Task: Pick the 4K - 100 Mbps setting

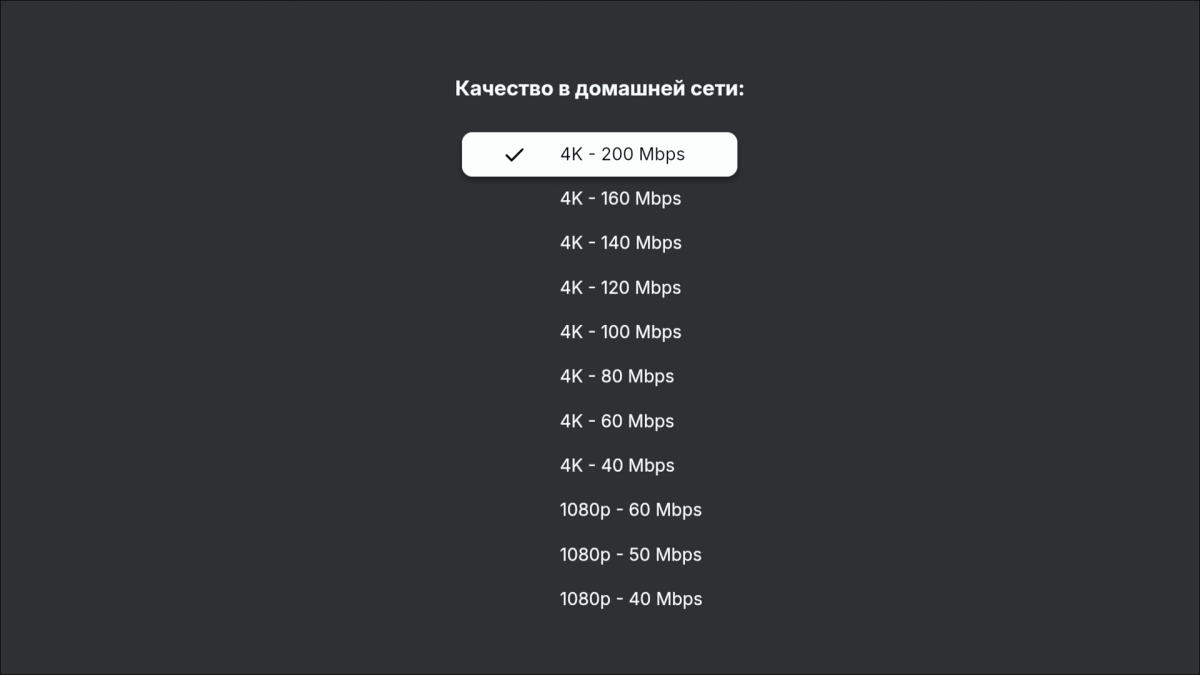Action: click(x=620, y=331)
